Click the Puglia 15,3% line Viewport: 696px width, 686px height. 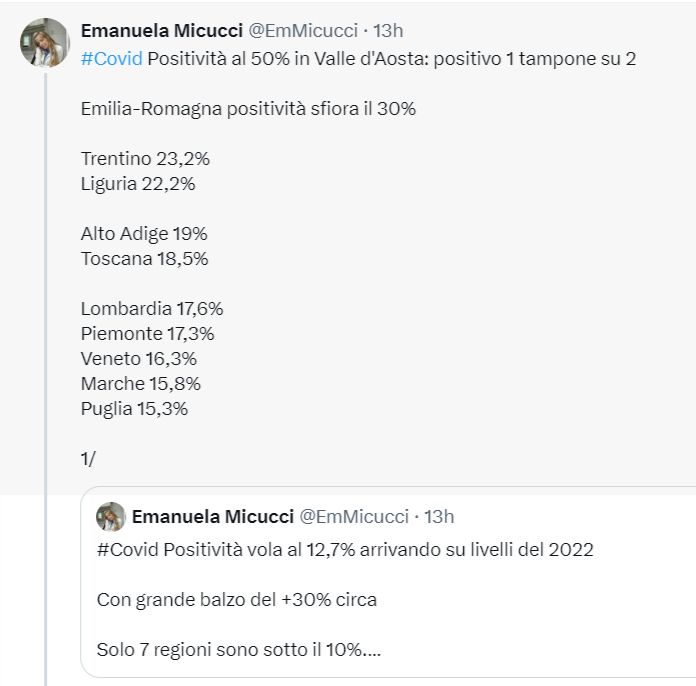tap(134, 408)
